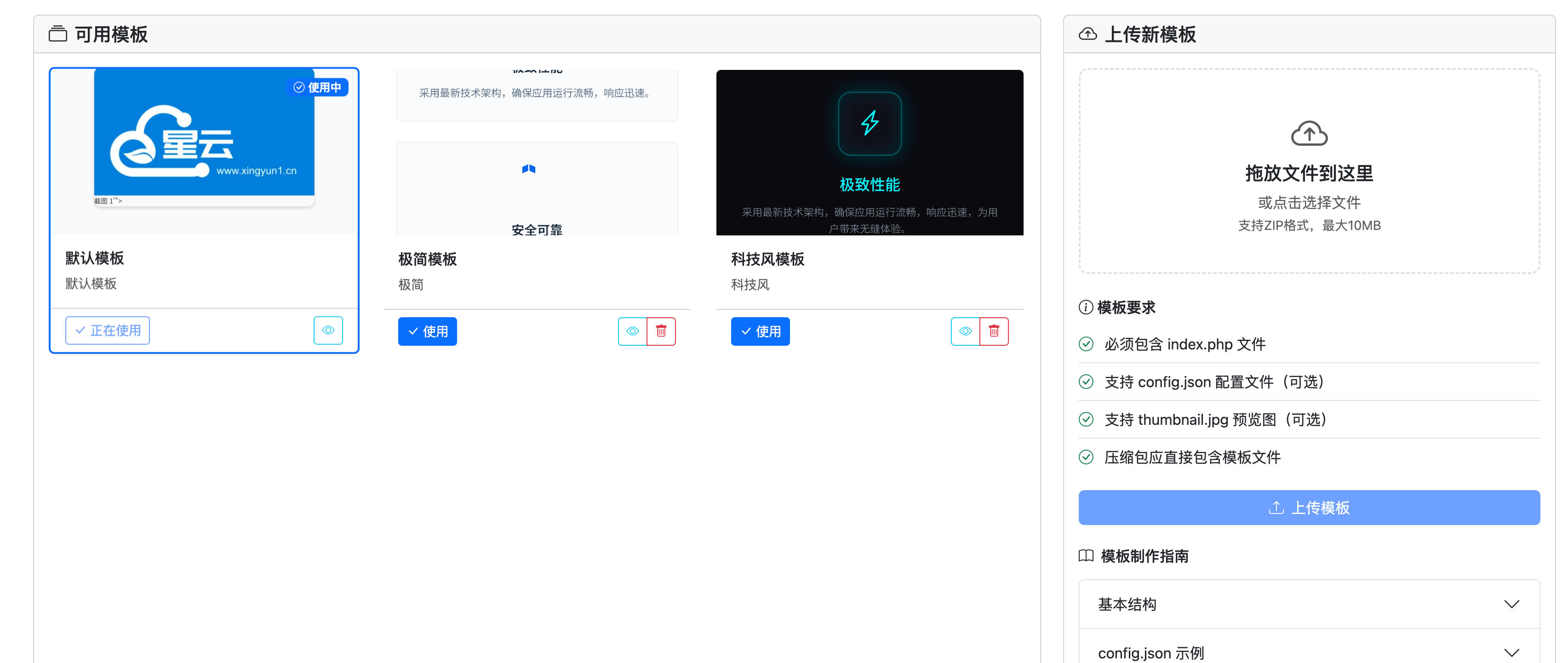Click check icon beside 压缩包应直接包含模板文件
The height and width of the screenshot is (663, 1568).
click(x=1086, y=457)
